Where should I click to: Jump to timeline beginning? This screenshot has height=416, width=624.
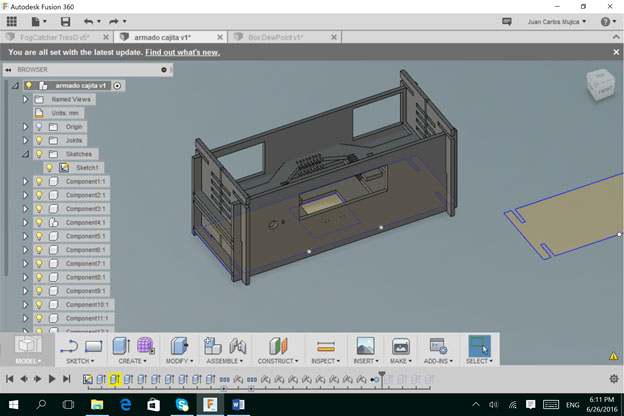tap(10, 379)
